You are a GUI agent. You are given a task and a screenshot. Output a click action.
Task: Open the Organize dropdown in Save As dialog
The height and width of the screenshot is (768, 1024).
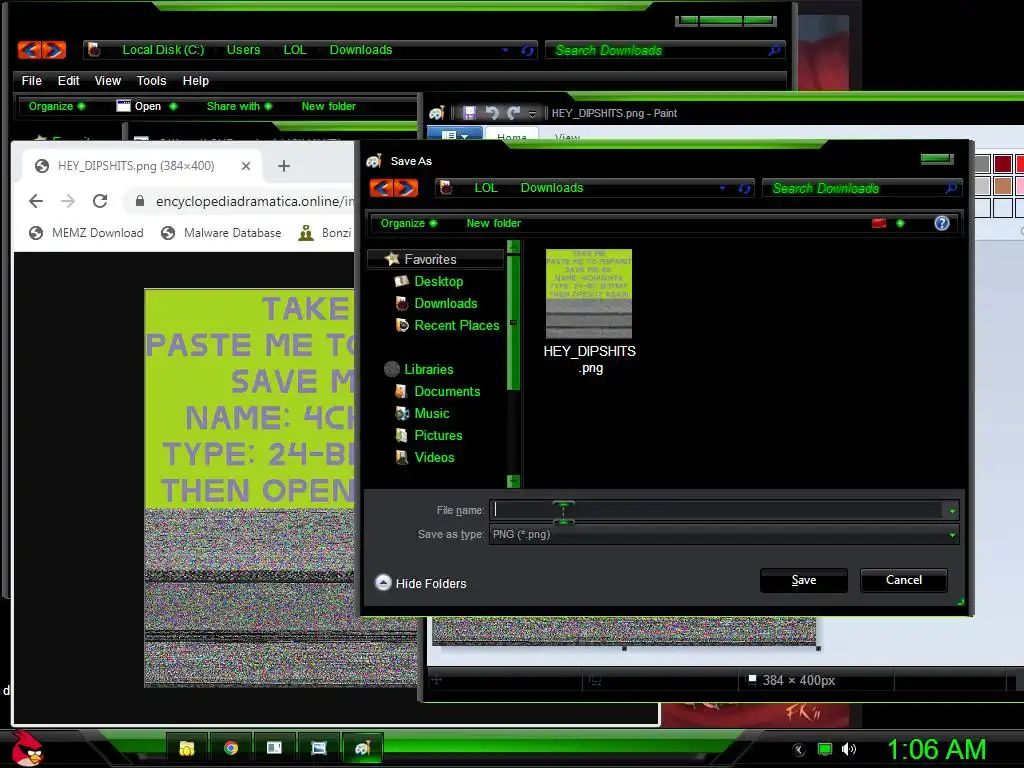click(408, 223)
